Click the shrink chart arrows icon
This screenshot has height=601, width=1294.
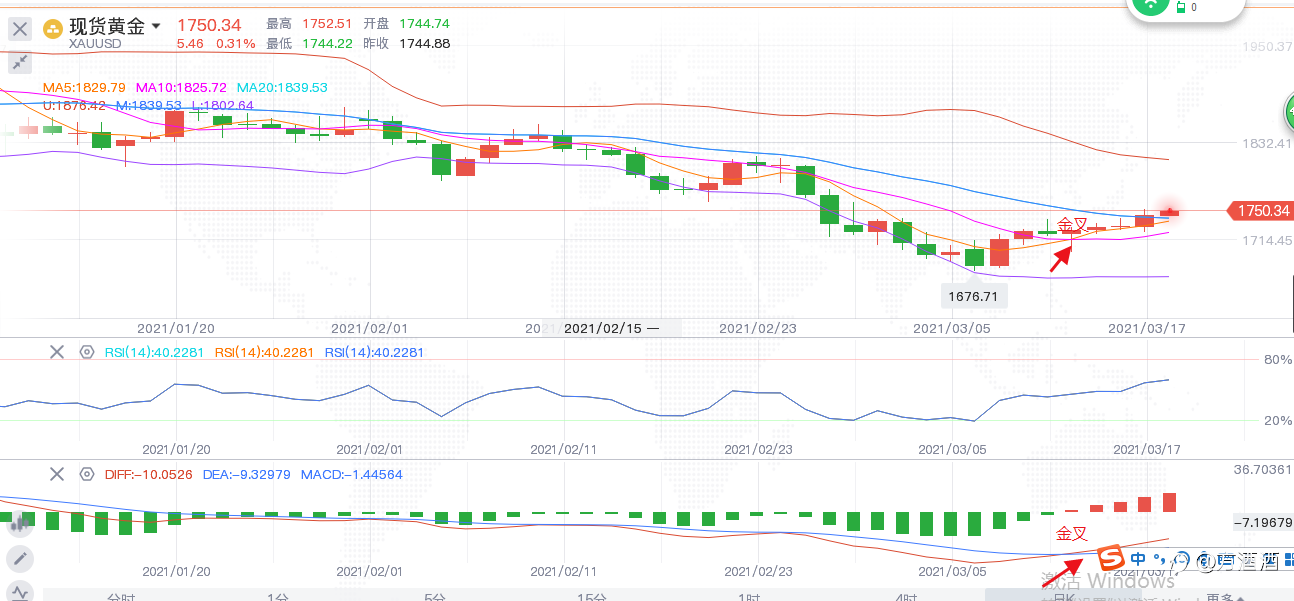20,63
